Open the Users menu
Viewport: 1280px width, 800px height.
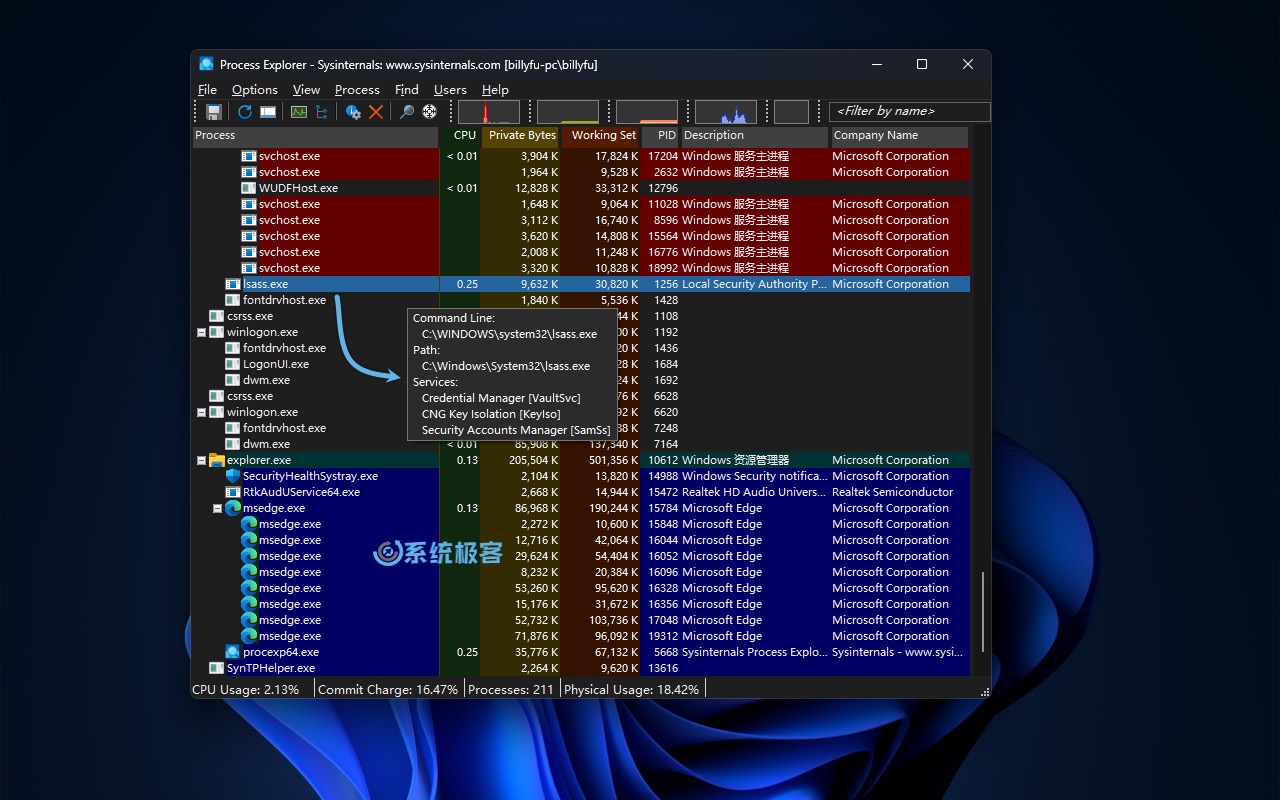450,90
